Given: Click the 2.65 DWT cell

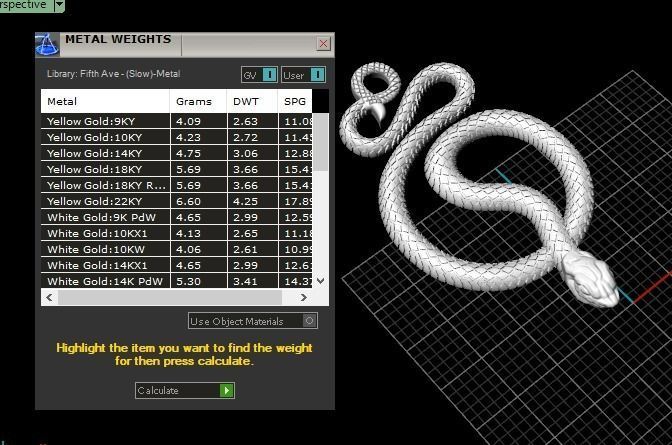Looking at the screenshot, I should point(252,233).
